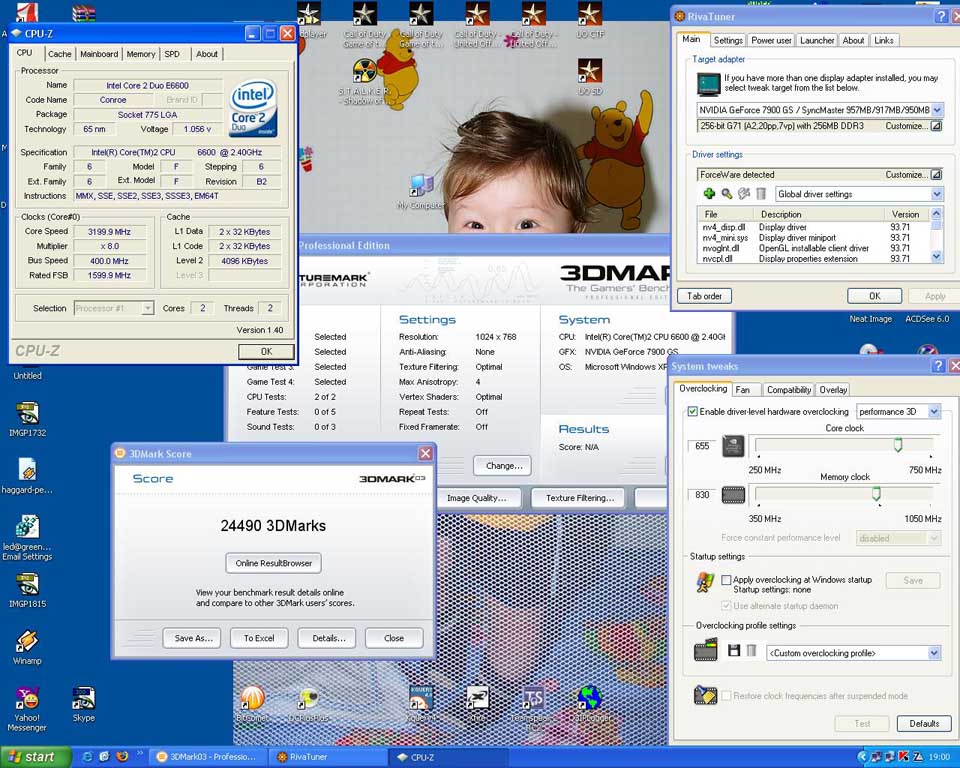Click the Tab order button in RivaTuner
Screen dimensions: 960x768
[704, 296]
